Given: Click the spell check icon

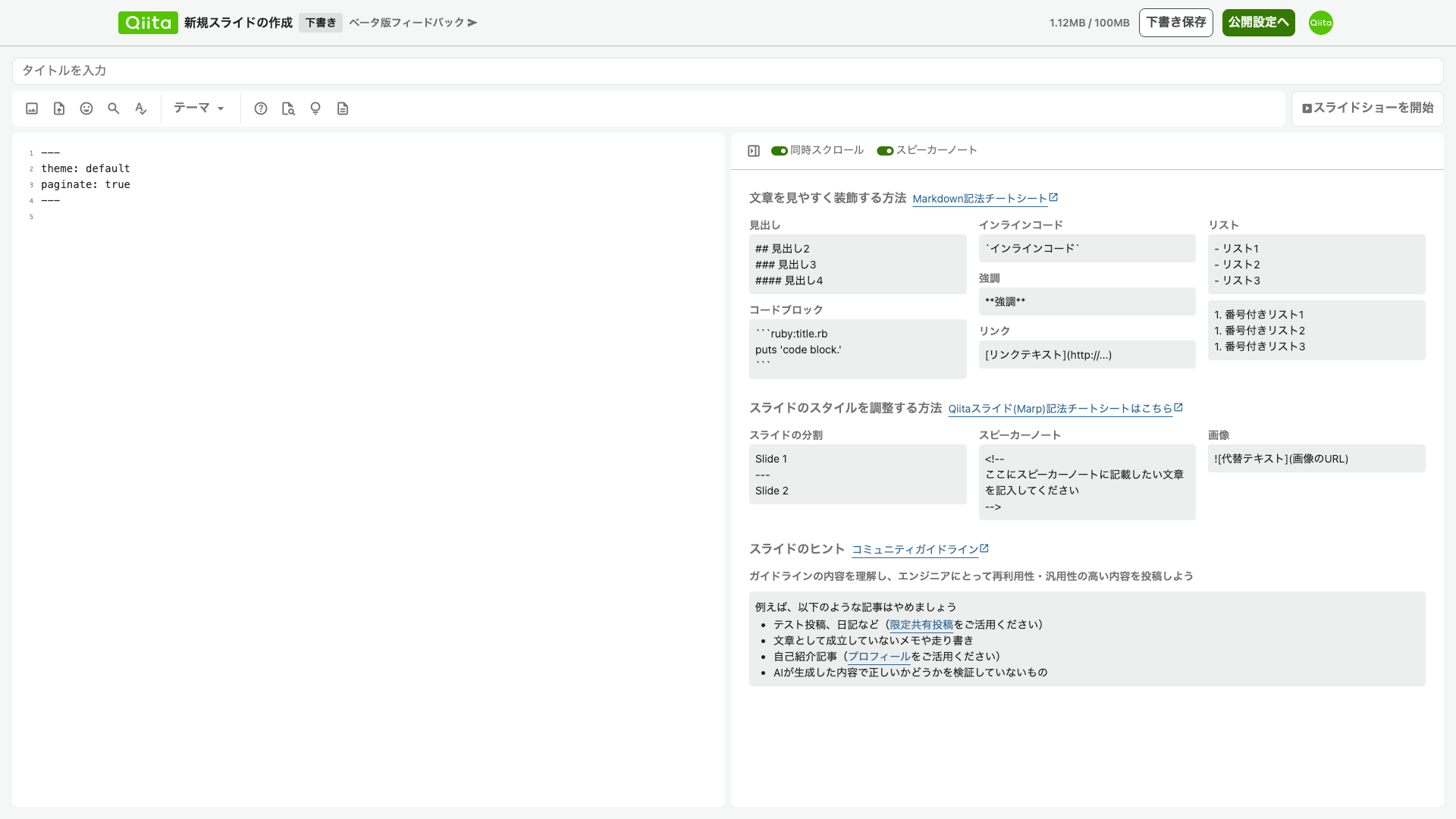Looking at the screenshot, I should (x=141, y=108).
